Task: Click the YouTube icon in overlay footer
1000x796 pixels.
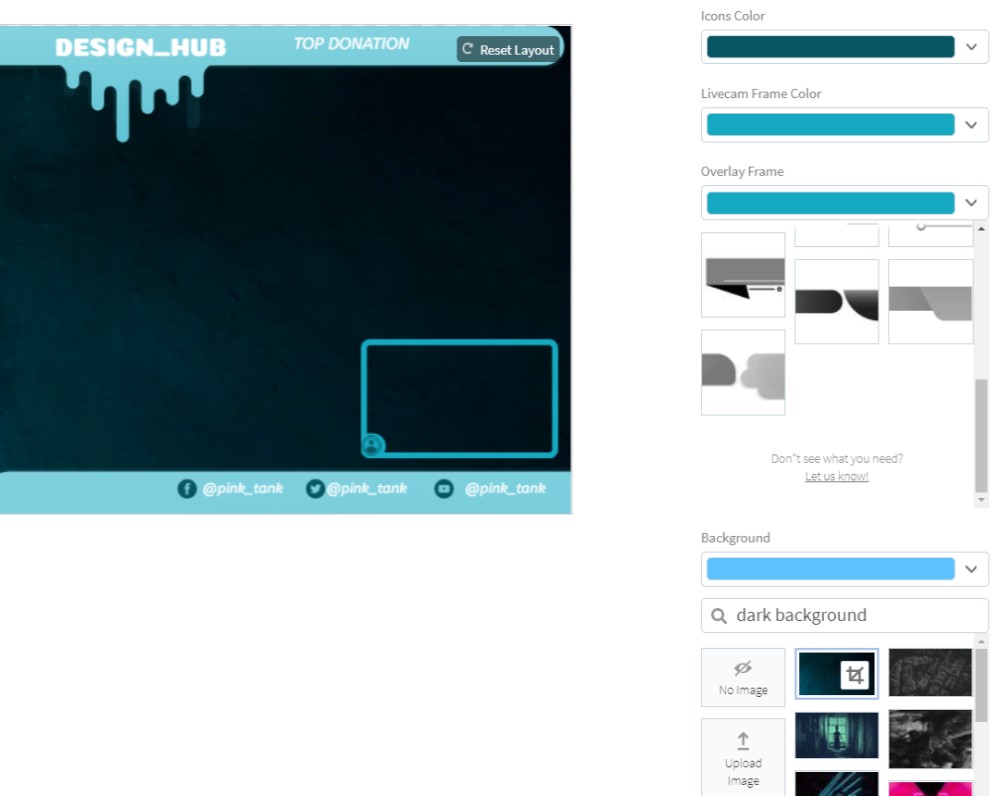Action: click(x=444, y=488)
